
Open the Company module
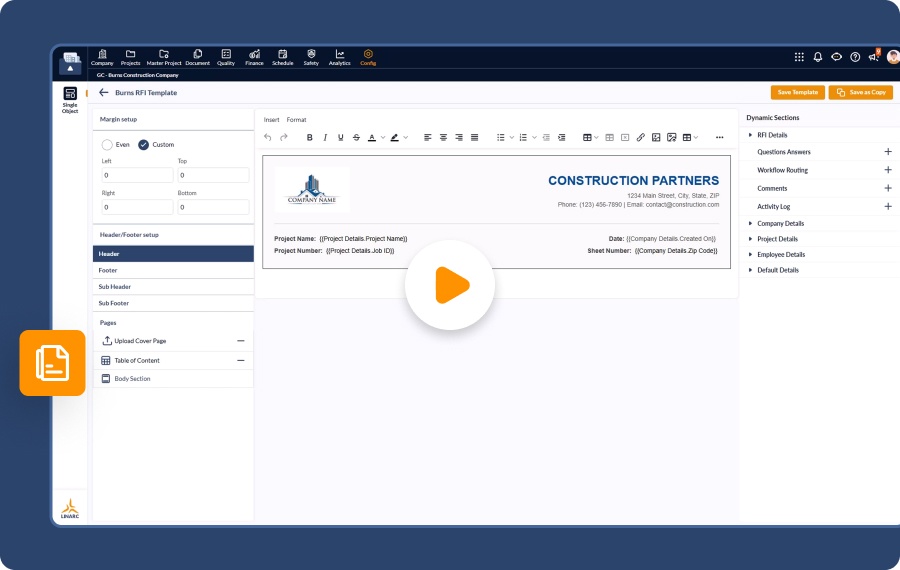click(x=102, y=57)
